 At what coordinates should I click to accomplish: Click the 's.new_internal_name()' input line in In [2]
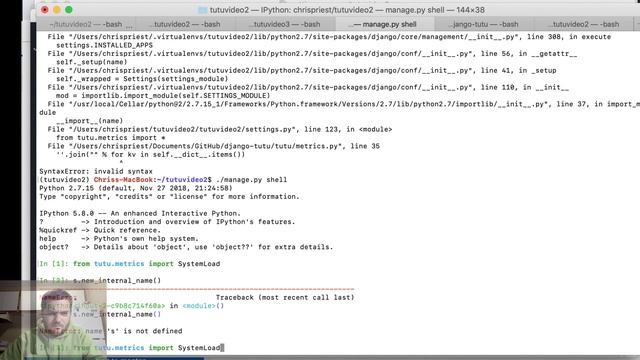click(117, 280)
